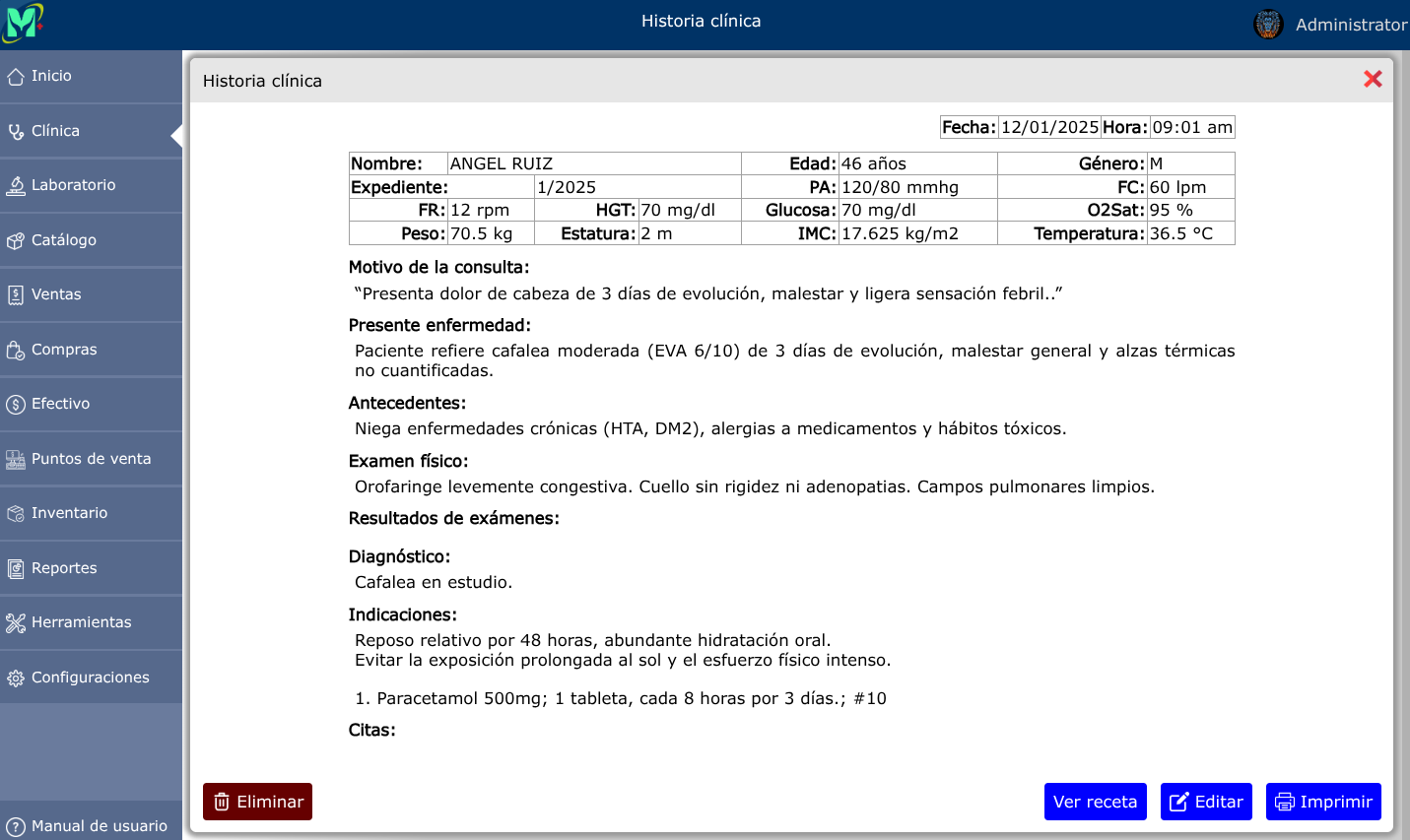Click the Efectivo dollar coin icon

[16, 405]
